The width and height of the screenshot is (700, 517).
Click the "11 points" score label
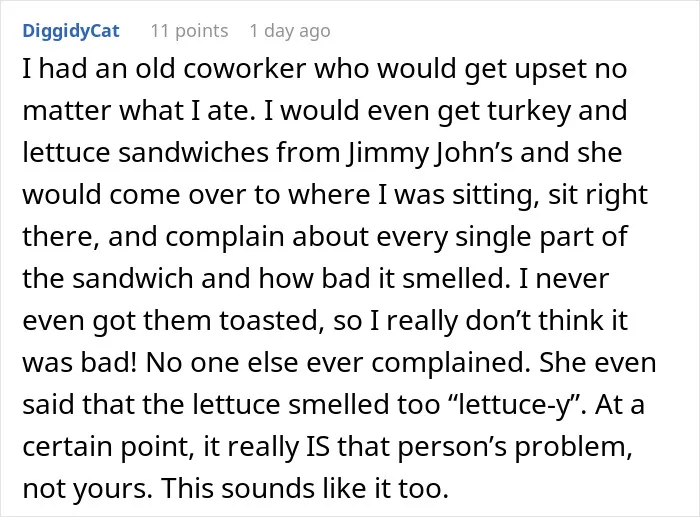(189, 31)
